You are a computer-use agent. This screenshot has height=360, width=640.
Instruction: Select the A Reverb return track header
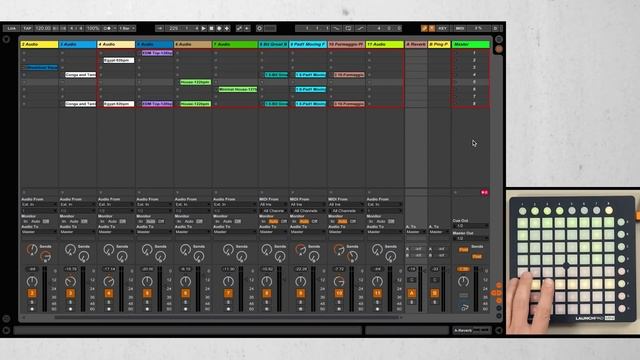416,44
